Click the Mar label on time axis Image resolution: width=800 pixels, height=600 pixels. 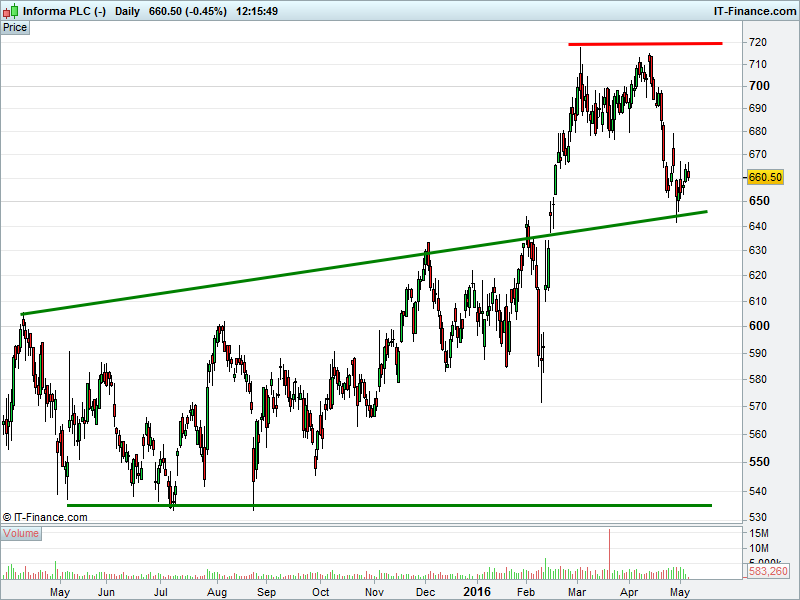pyautogui.click(x=577, y=592)
